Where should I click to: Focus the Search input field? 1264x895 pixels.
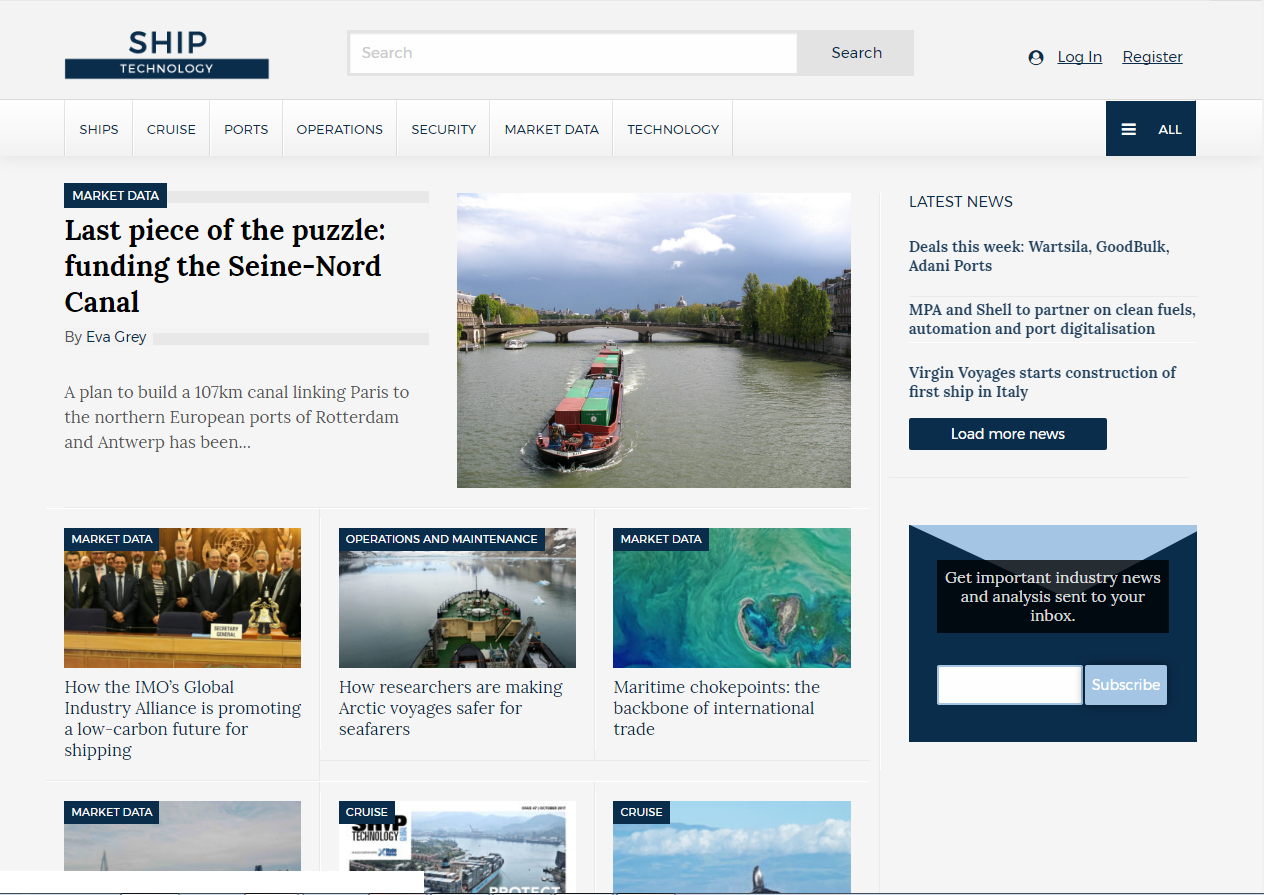(573, 53)
